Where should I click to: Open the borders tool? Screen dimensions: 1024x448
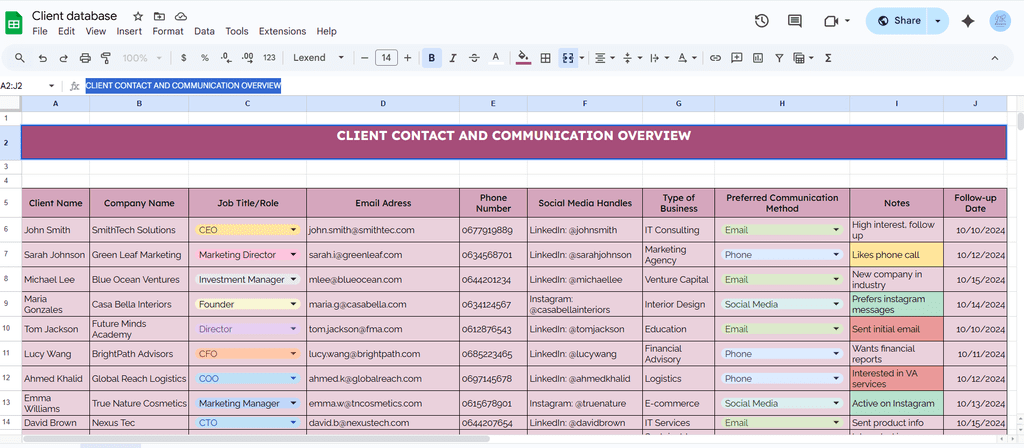546,58
